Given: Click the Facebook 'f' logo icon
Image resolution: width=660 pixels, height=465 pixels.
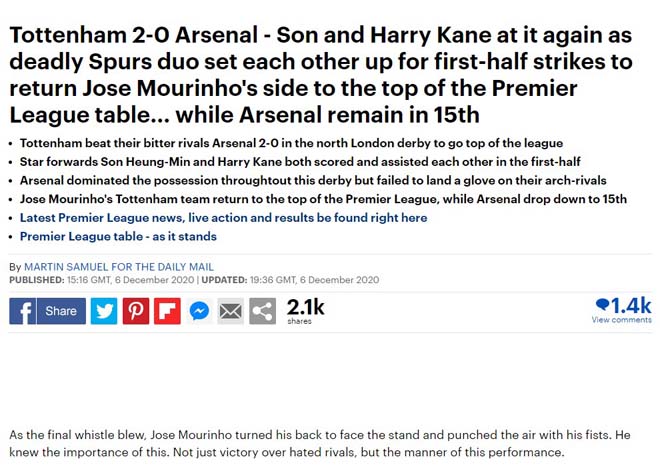Looking at the screenshot, I should 23,311.
